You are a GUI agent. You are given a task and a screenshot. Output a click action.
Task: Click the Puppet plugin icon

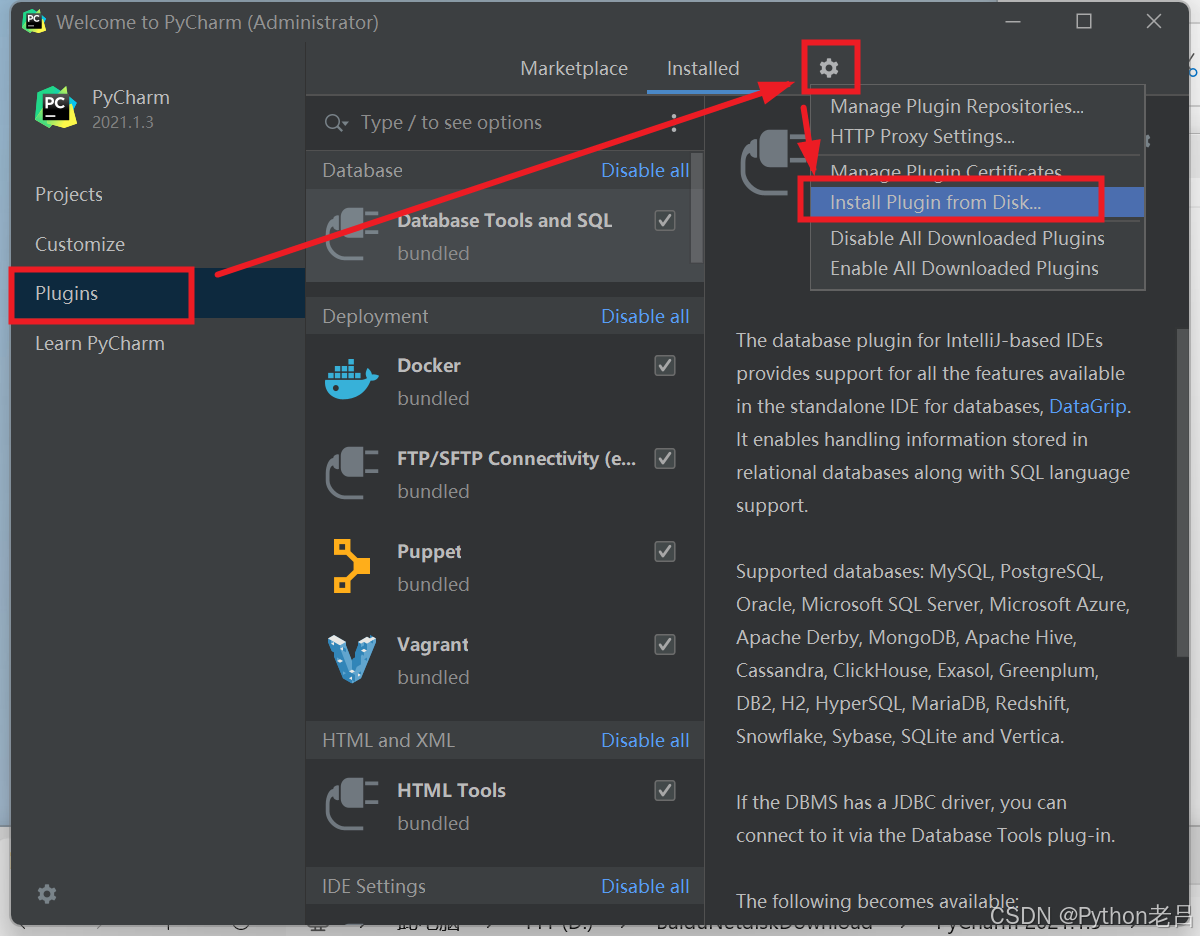352,566
